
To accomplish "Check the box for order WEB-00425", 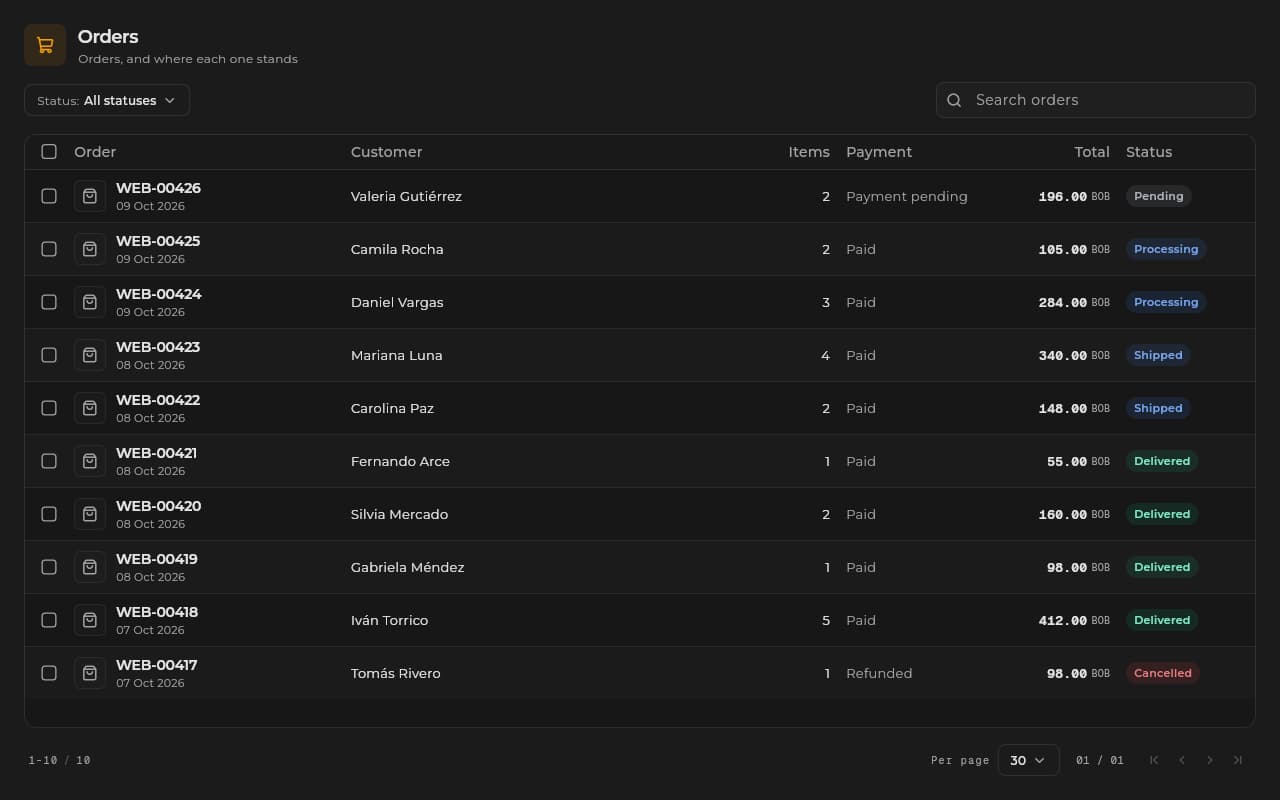I will pos(49,249).
